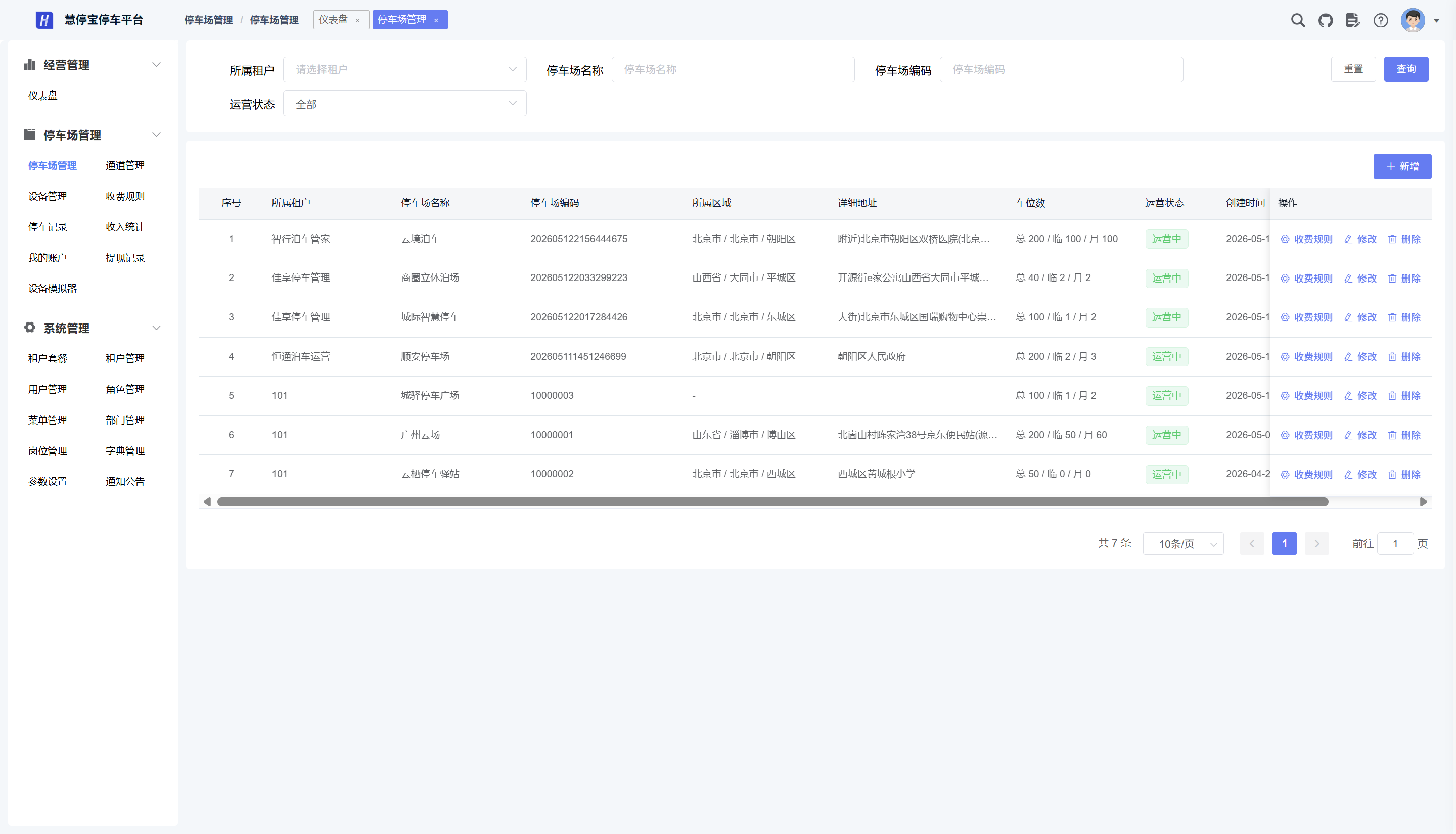
Task: Focus the 停车场名称 input field
Action: tap(733, 69)
